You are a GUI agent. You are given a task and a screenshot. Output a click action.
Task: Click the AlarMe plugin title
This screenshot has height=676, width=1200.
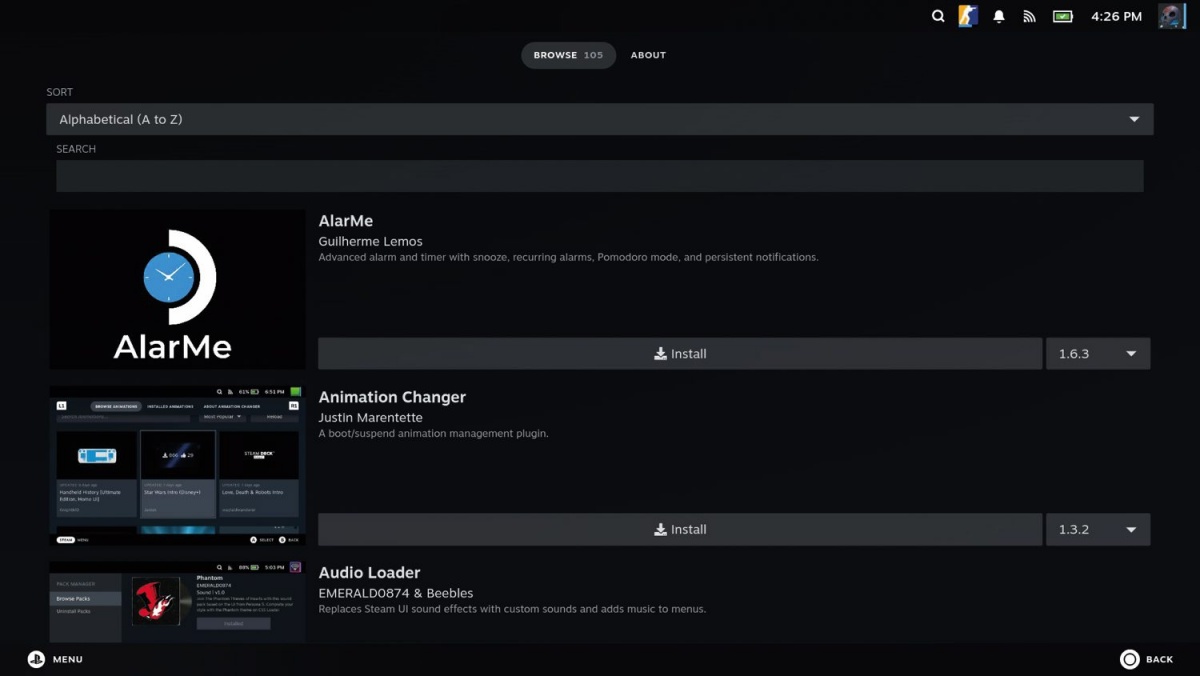coord(346,221)
